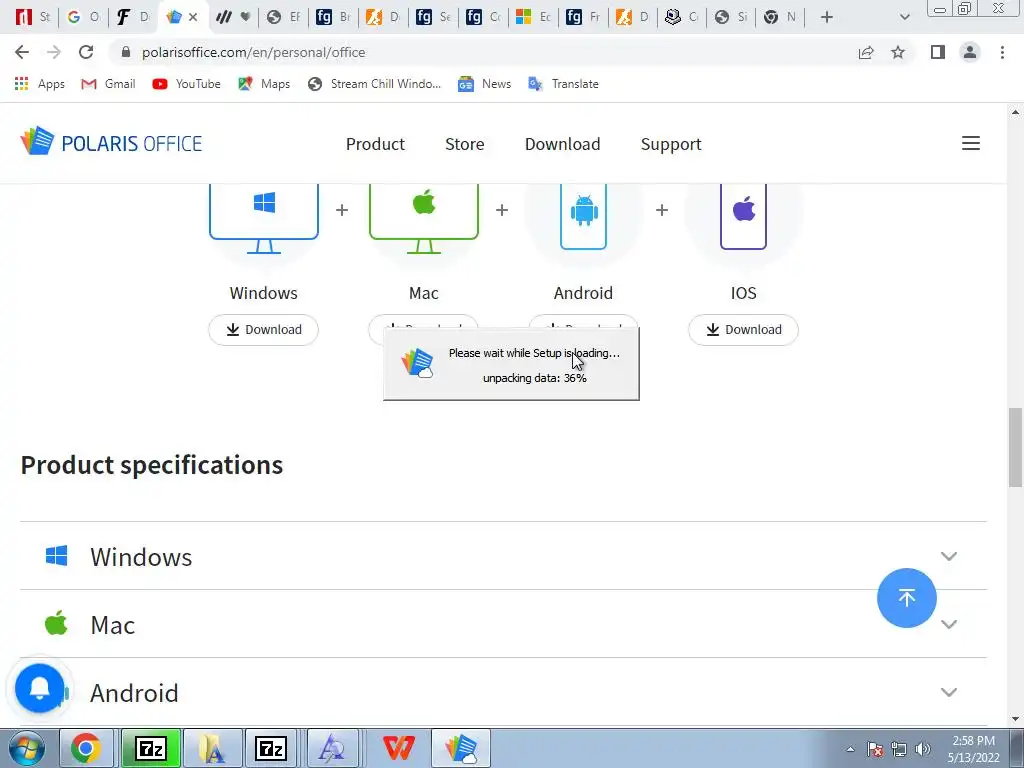Screen dimensions: 1024x768
Task: Open the WPS Office taskbar icon
Action: 398,748
